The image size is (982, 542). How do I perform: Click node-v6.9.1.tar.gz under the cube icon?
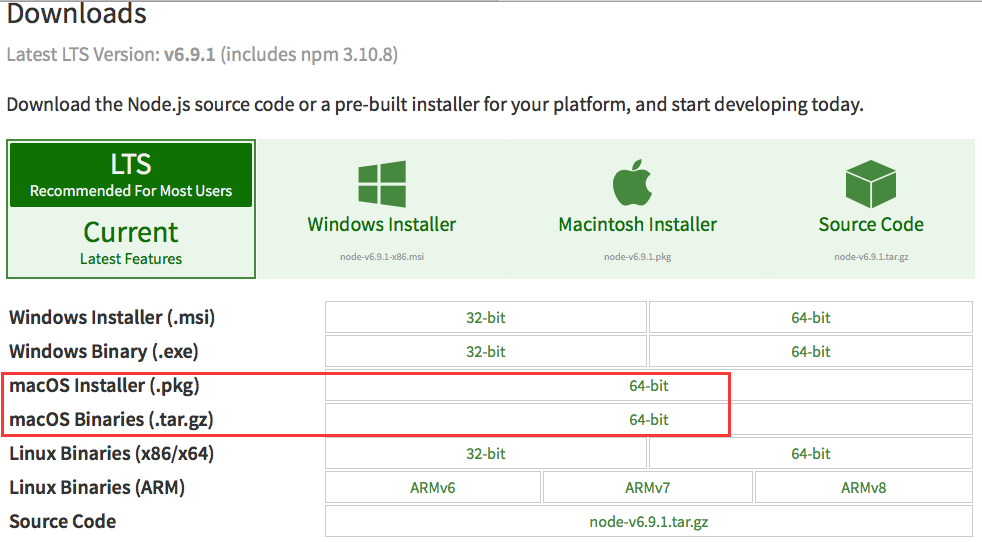tap(871, 257)
